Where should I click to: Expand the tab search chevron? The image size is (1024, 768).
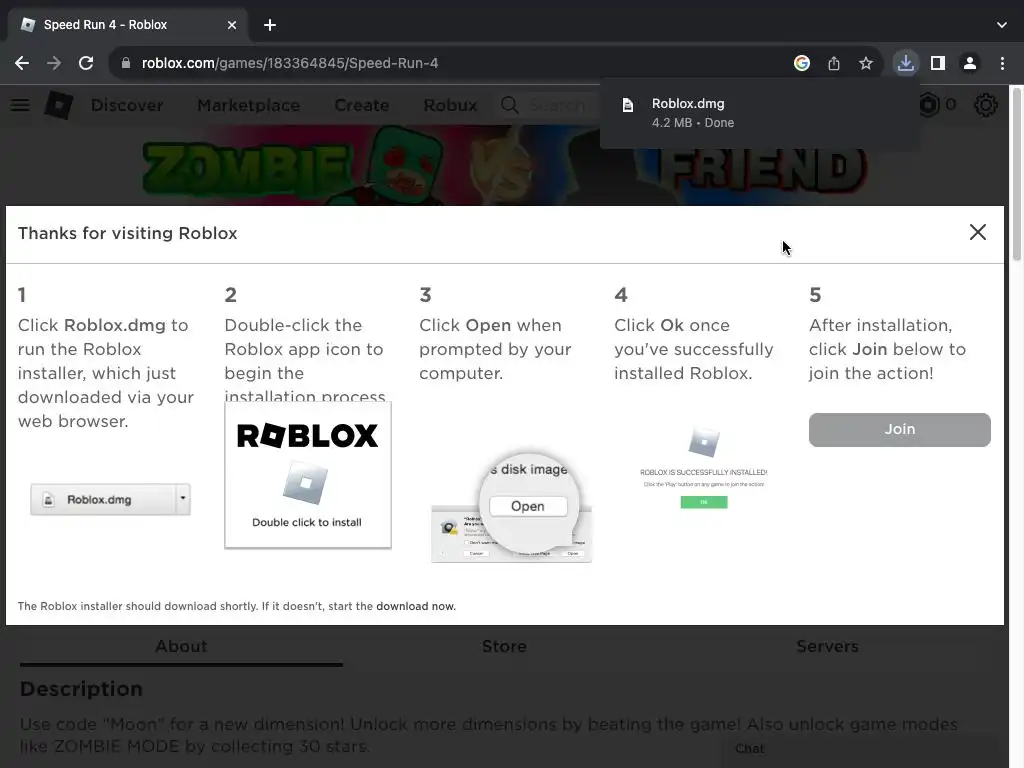(x=1002, y=25)
